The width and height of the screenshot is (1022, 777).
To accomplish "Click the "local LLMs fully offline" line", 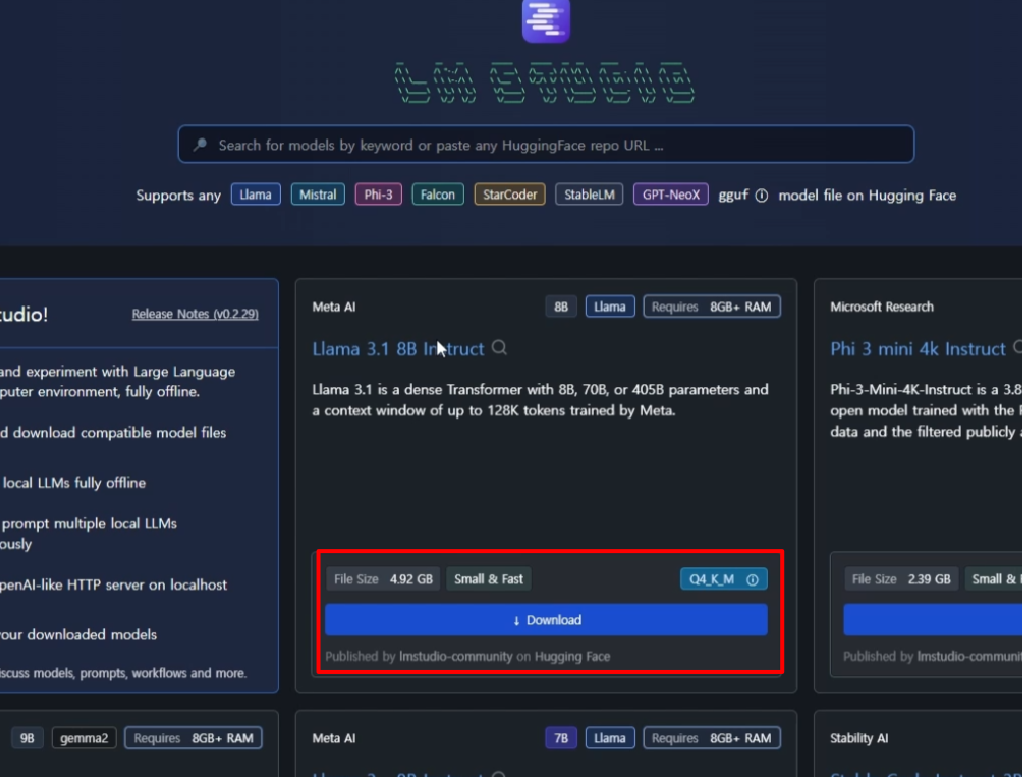I will pyautogui.click(x=74, y=483).
